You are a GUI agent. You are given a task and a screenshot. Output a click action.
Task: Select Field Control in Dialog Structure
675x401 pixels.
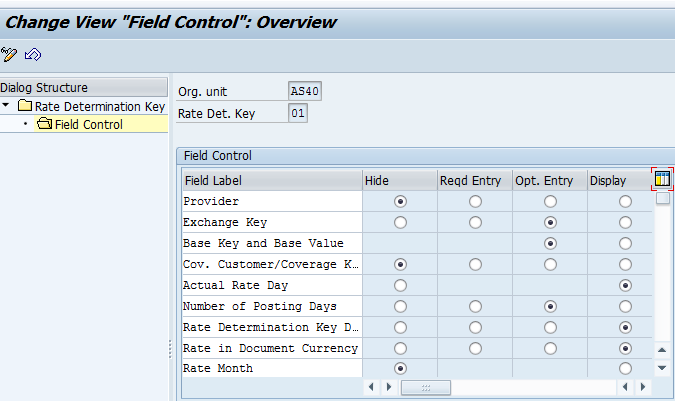point(88,124)
